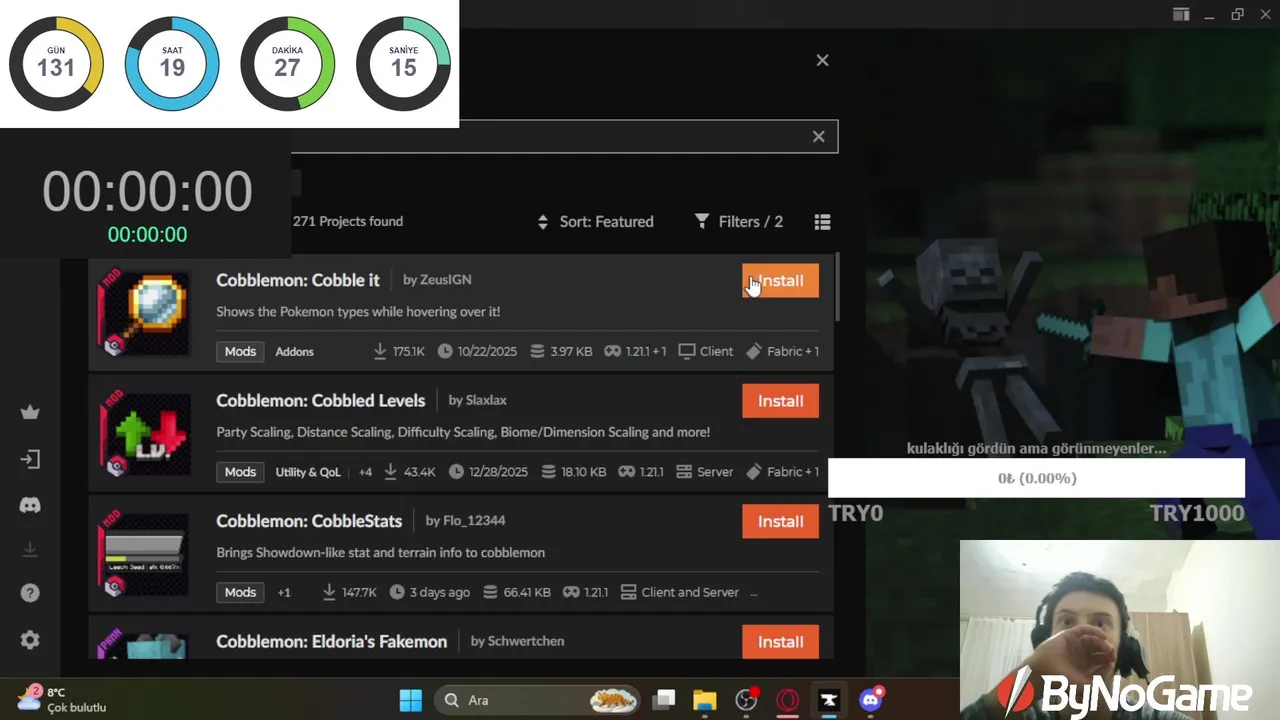Screen dimensions: 1280x720
Task: View author Flo_12344's profile
Action: 465,521
